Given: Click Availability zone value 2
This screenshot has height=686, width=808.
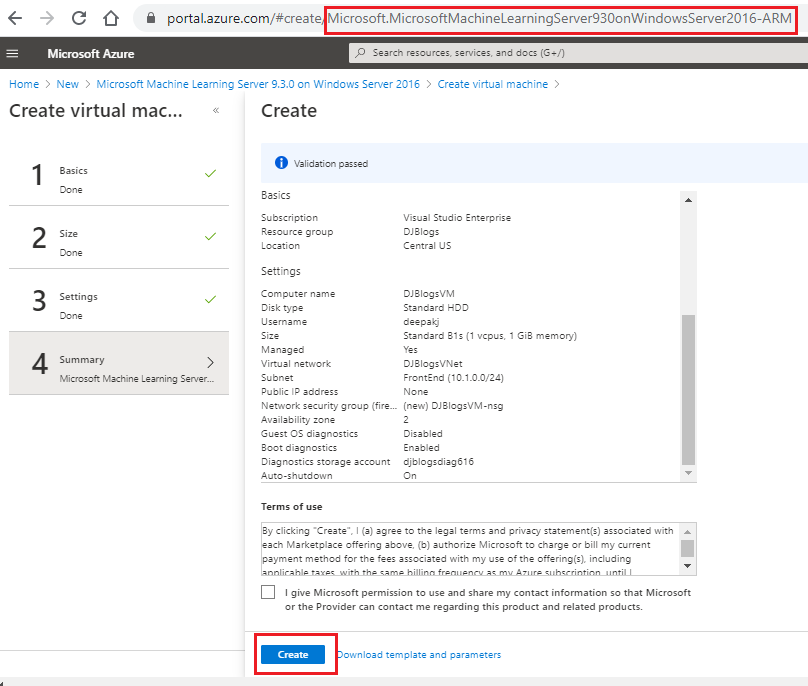Looking at the screenshot, I should (x=406, y=420).
